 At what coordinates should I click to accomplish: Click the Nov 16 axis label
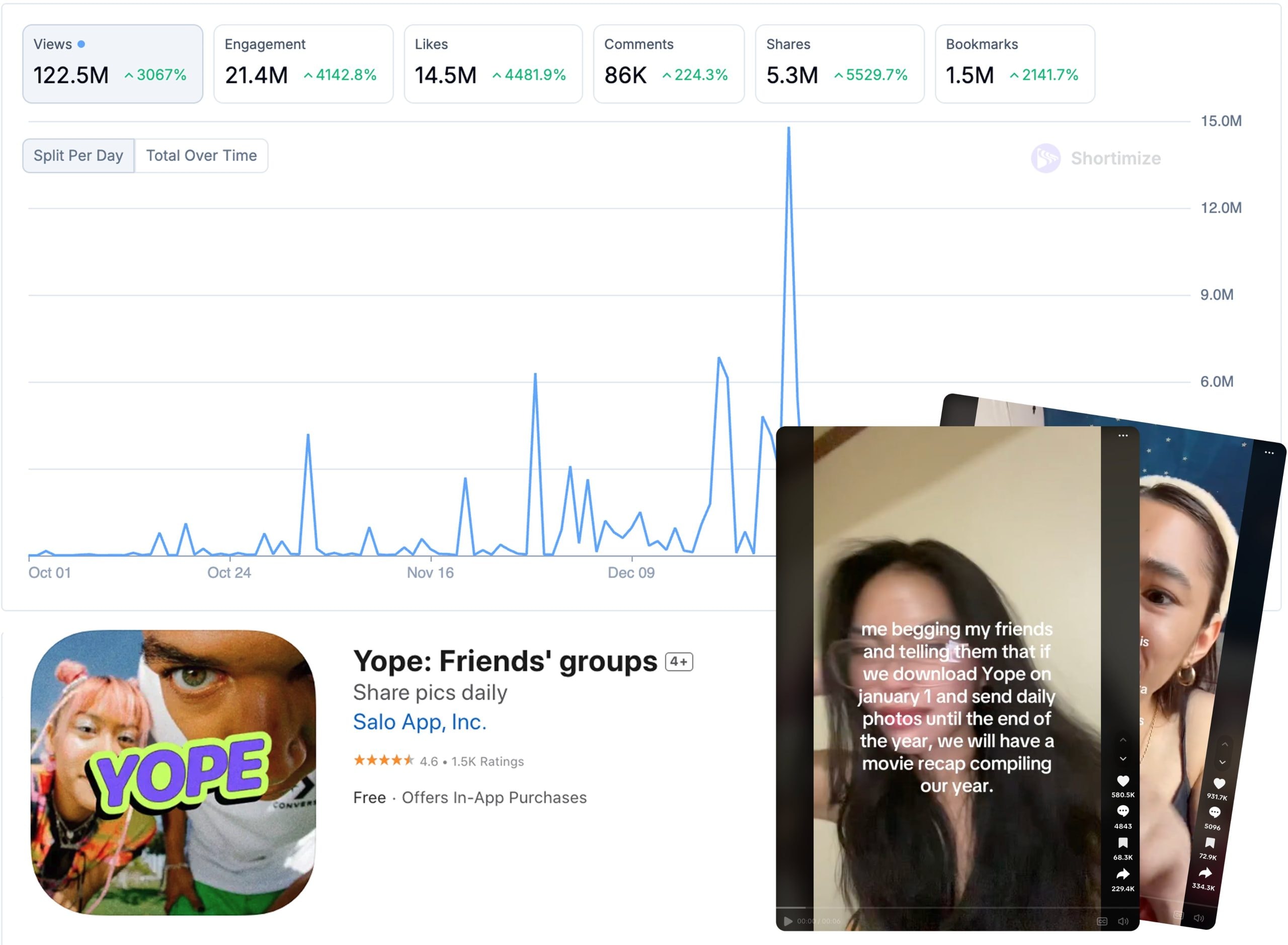click(x=430, y=573)
